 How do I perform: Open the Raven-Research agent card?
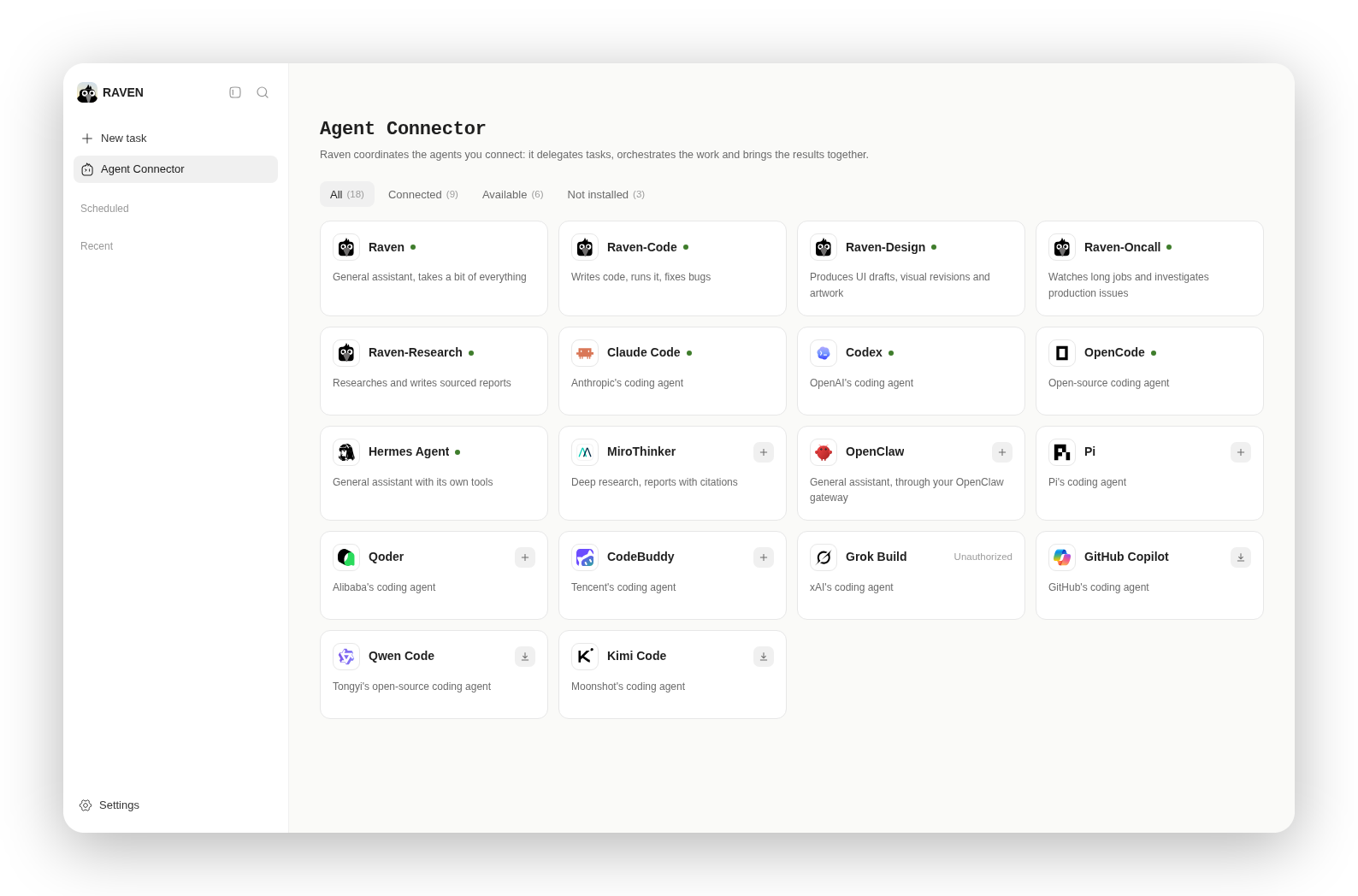click(x=434, y=371)
